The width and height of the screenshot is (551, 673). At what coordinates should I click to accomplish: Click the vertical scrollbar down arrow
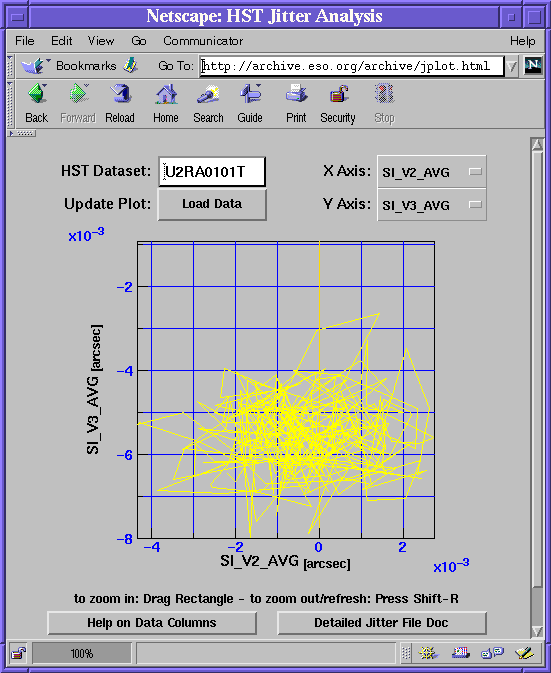point(537,630)
